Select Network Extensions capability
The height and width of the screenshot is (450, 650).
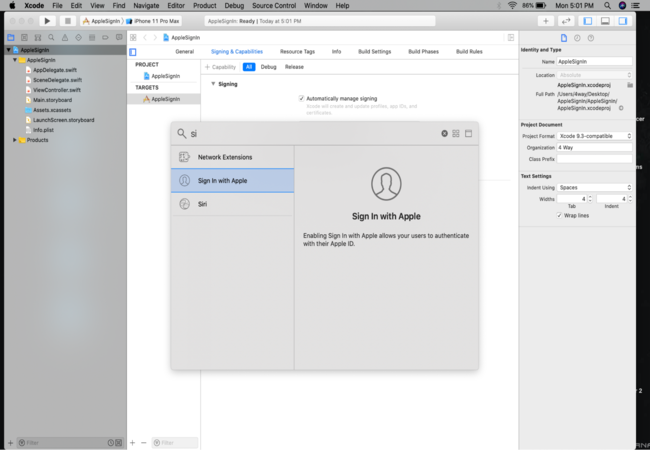coord(233,157)
